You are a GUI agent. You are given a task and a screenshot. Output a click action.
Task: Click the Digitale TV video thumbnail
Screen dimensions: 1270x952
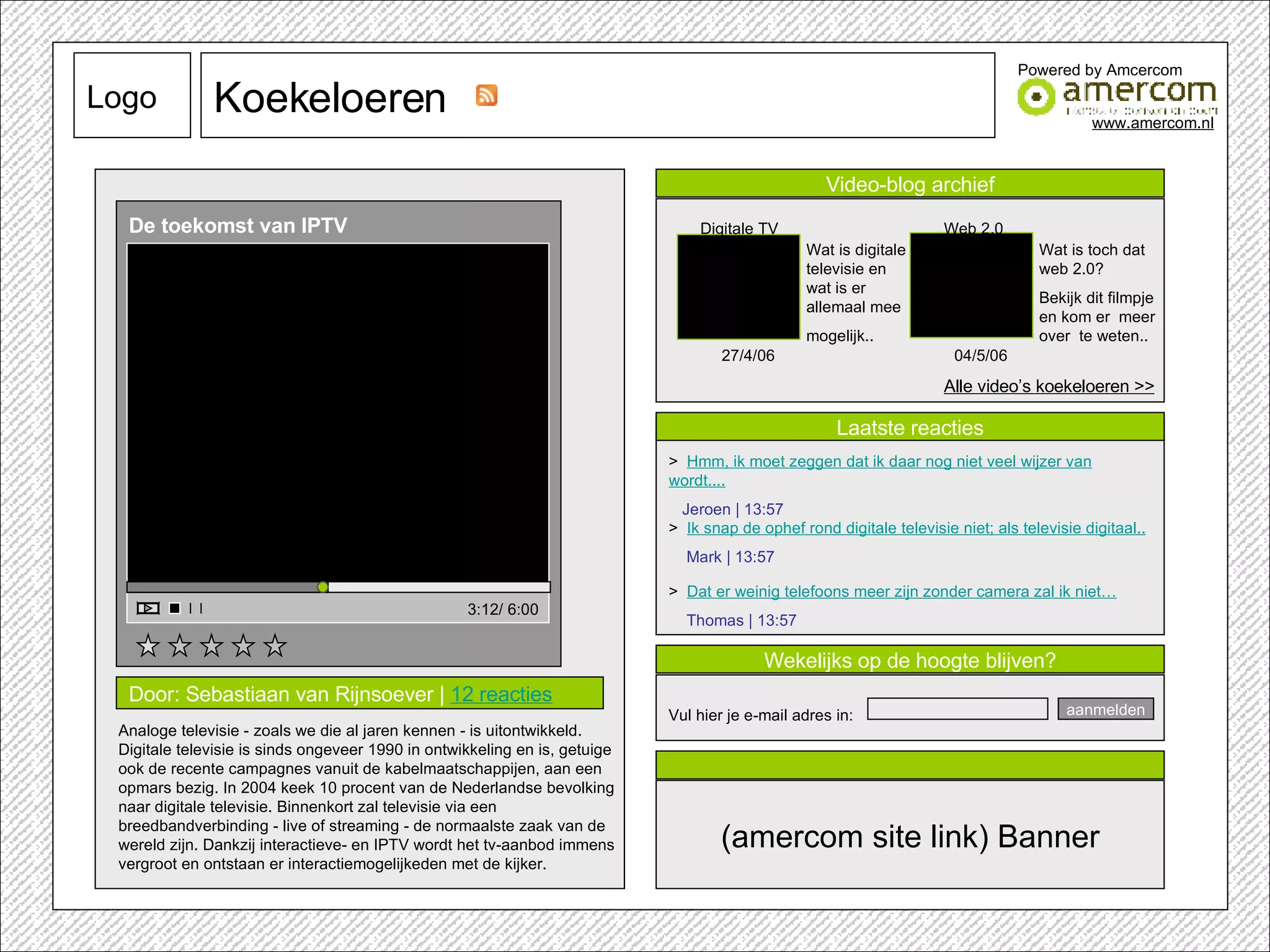[x=738, y=287]
